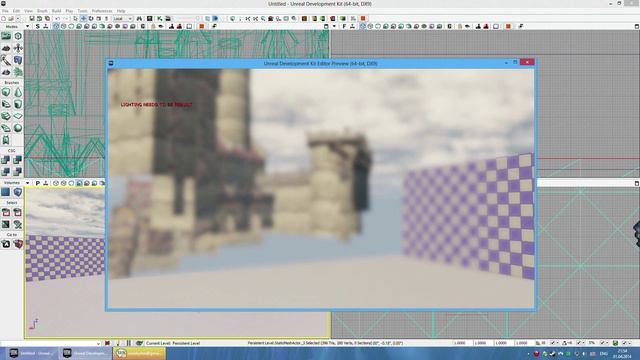Open Kismet with the green K icon
Screen dimensions: 640x360
160,18
